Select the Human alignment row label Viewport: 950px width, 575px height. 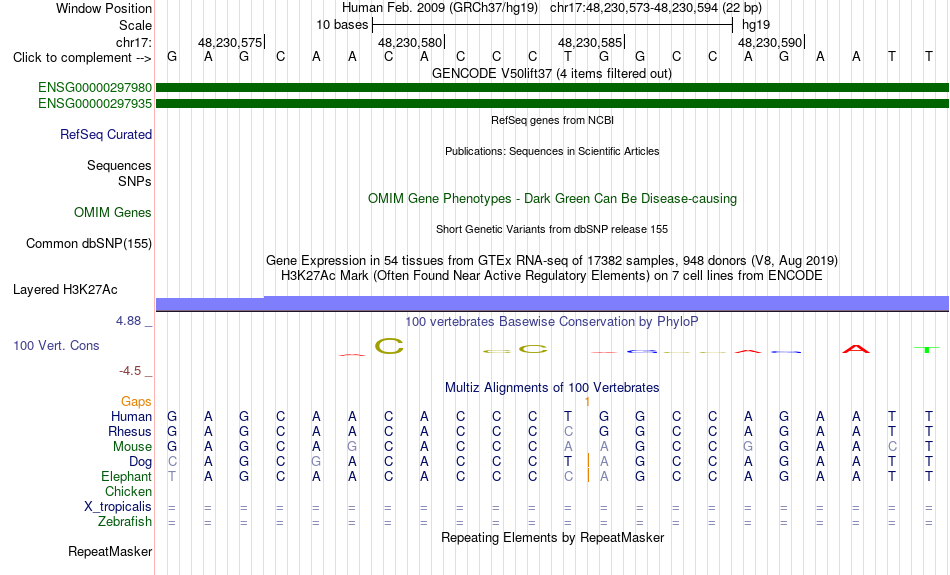click(131, 416)
